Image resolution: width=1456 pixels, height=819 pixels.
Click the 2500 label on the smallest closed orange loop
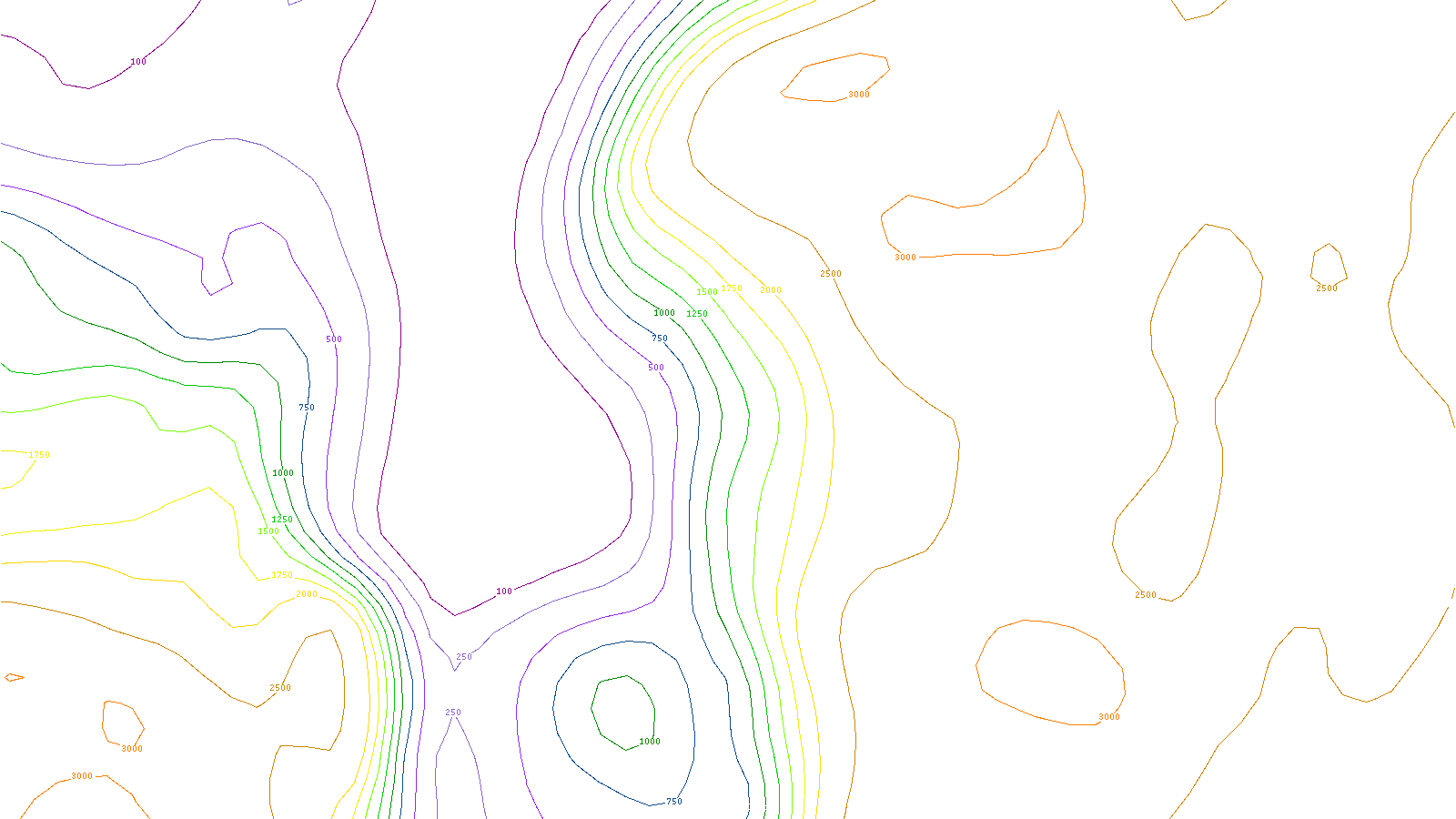point(1327,288)
